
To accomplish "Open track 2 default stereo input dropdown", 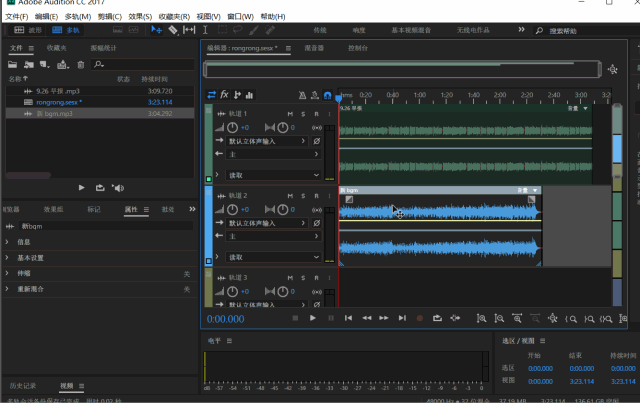I will point(267,223).
